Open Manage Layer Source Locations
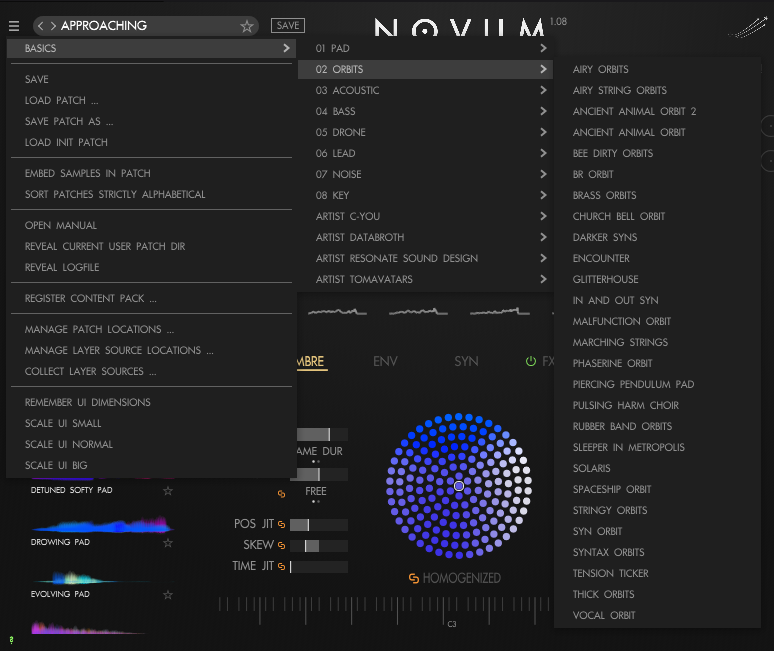The width and height of the screenshot is (774, 651). click(151, 350)
